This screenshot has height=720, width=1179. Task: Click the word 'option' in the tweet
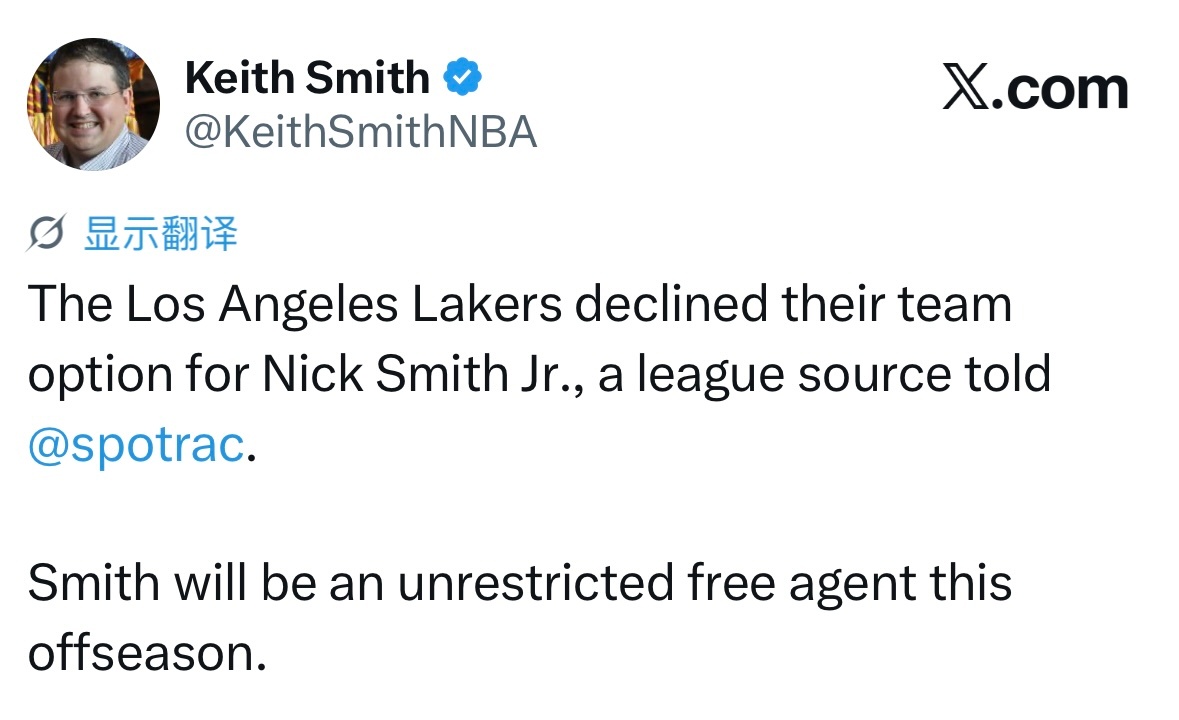click(x=100, y=375)
